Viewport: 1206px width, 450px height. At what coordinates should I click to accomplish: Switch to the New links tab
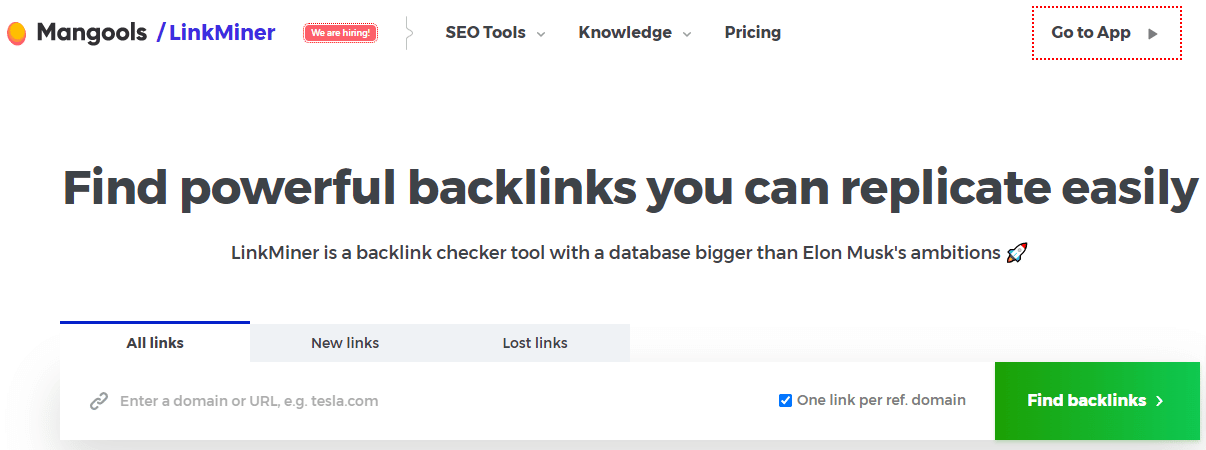point(345,343)
